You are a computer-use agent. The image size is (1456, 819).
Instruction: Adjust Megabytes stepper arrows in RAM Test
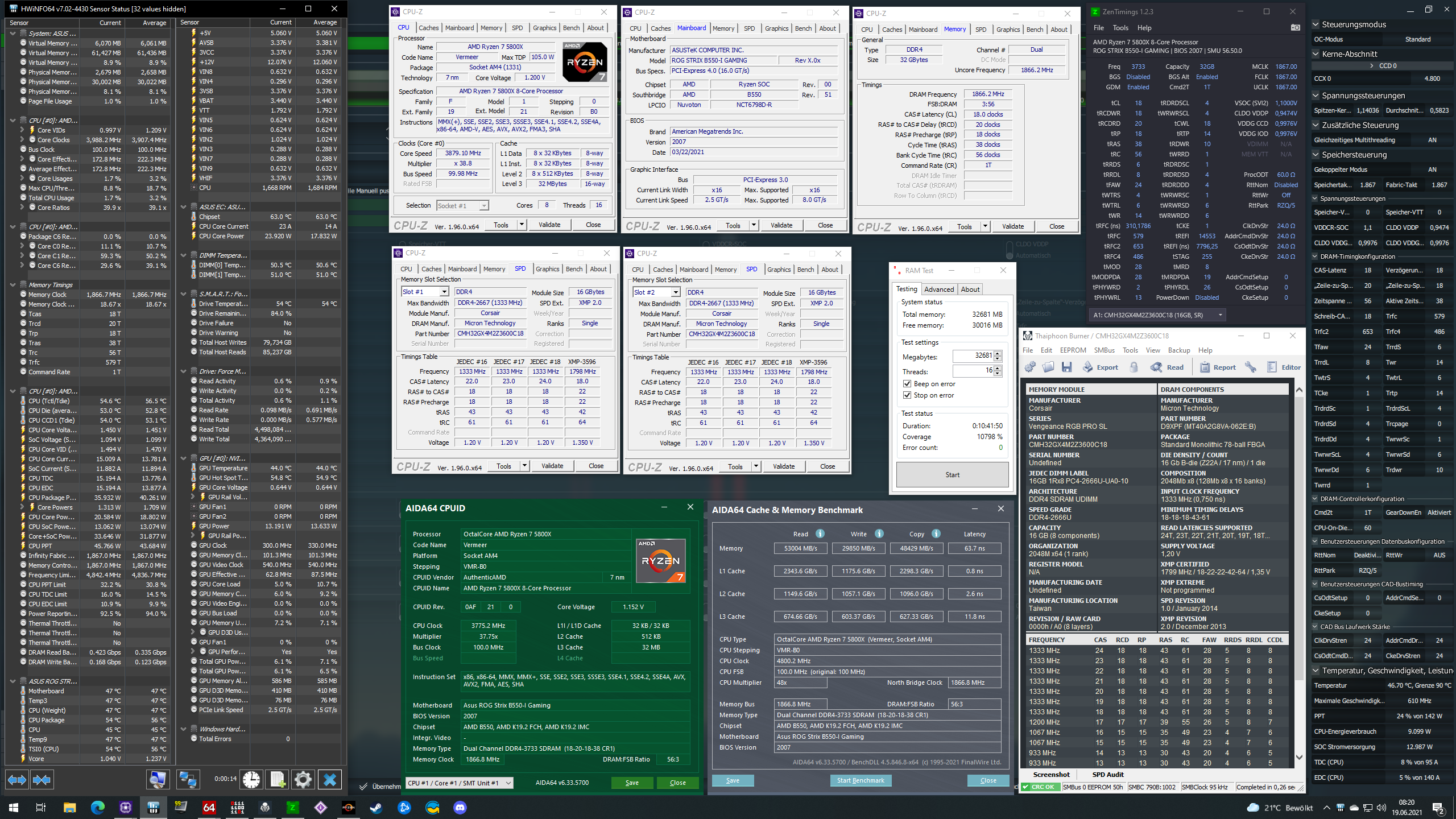click(998, 356)
